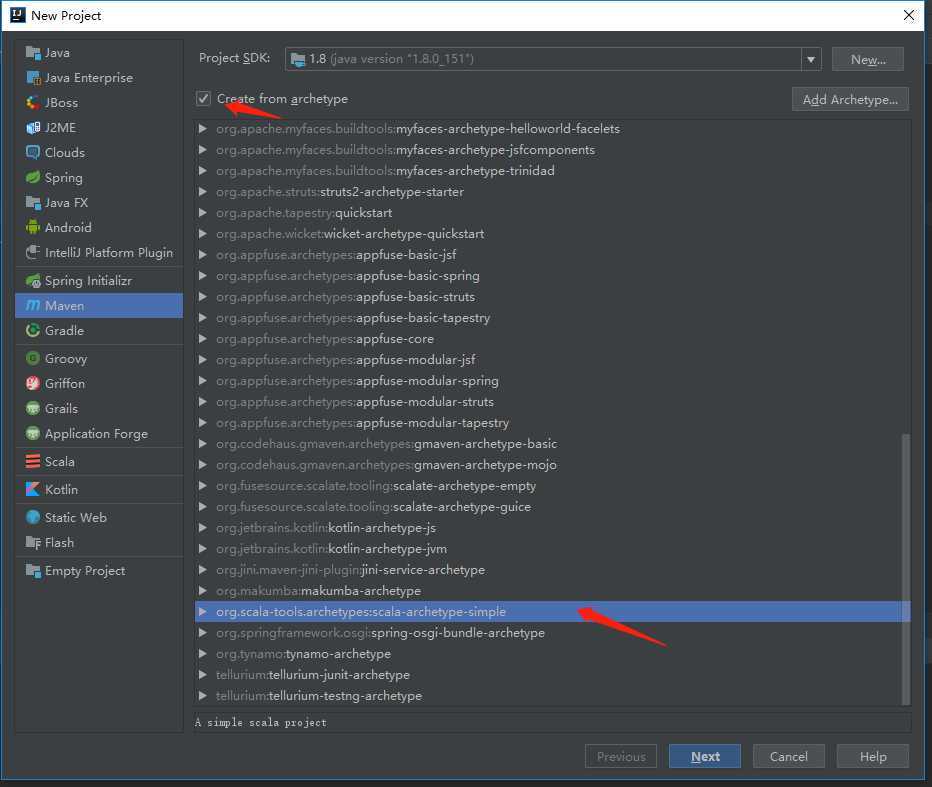Click the Java FX icon
932x787 pixels.
pyautogui.click(x=33, y=203)
